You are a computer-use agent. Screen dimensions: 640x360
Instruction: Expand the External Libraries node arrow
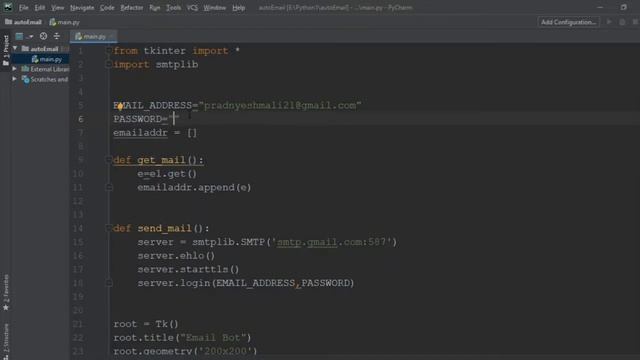[x=15, y=69]
